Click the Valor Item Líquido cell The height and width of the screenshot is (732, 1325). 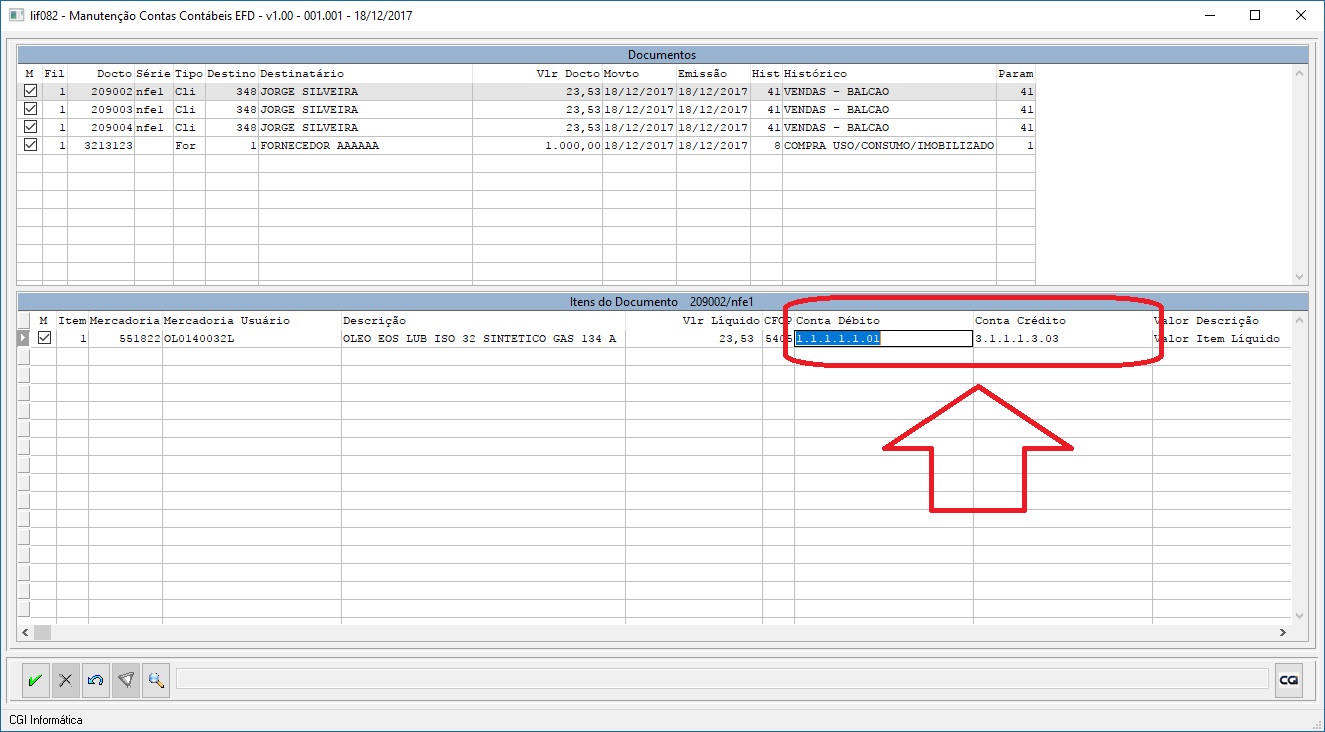point(1217,339)
